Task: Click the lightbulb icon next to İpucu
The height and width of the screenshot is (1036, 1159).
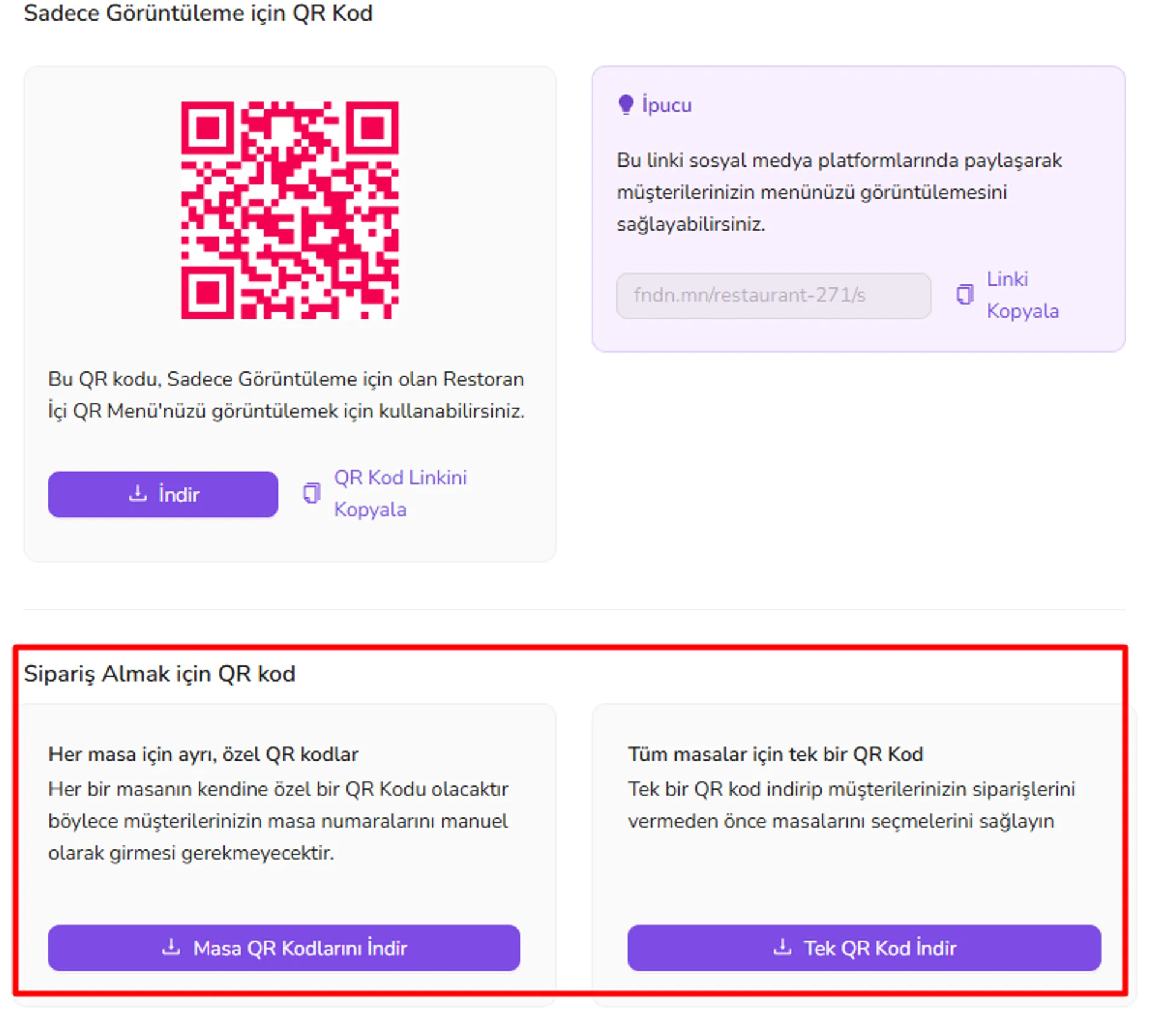Action: point(626,105)
